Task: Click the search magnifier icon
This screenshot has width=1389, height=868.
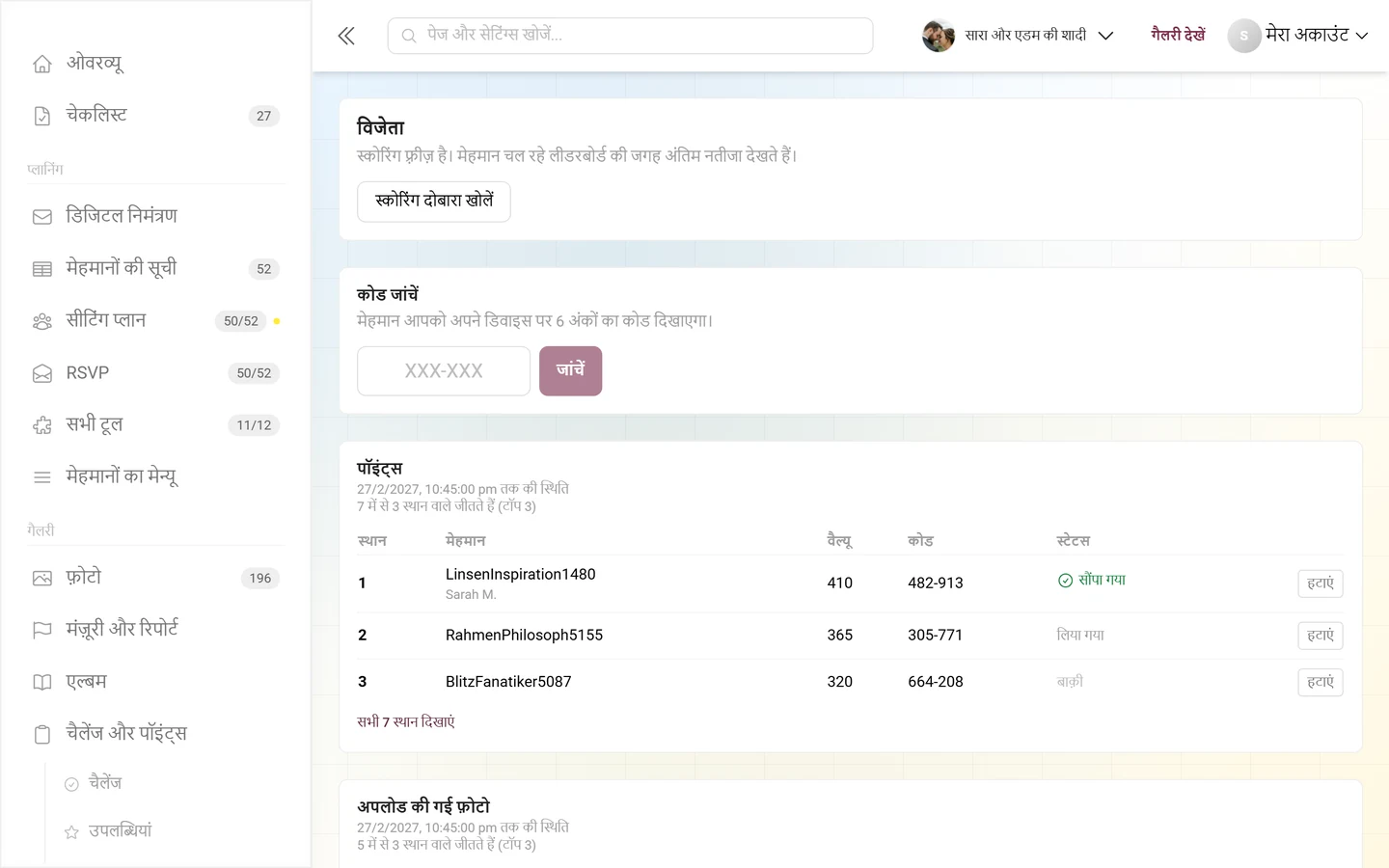Action: click(x=409, y=36)
